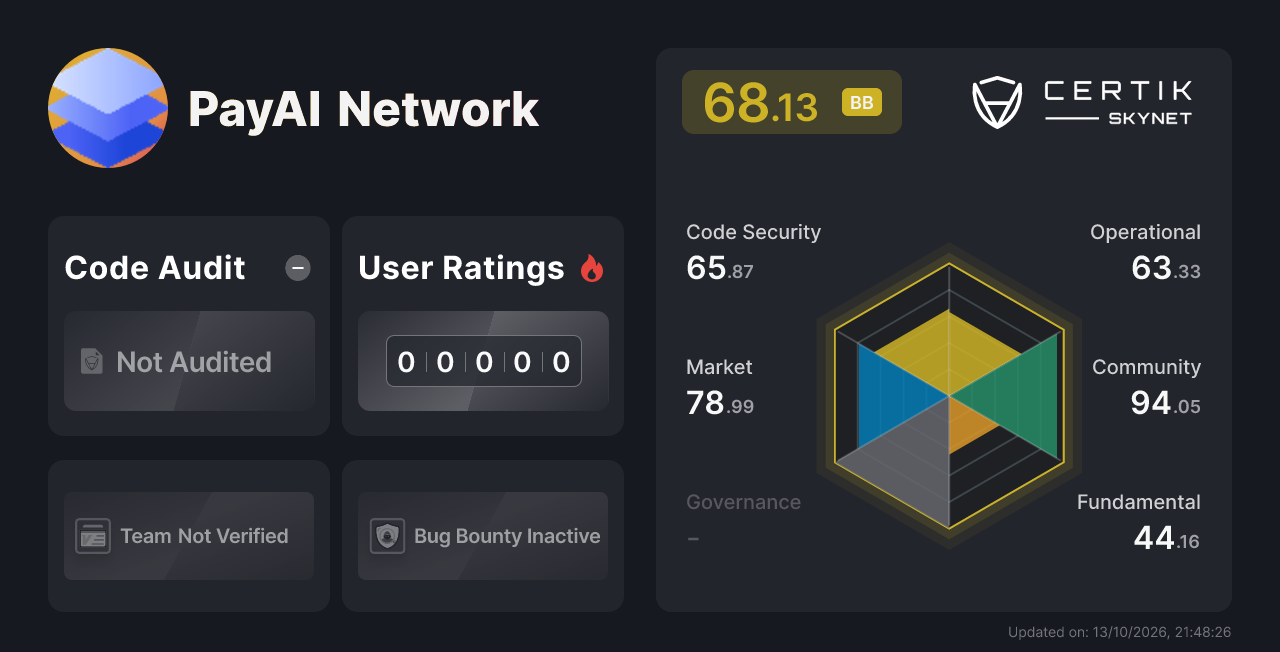Click the Community label
The width and height of the screenshot is (1280, 652).
click(1146, 367)
